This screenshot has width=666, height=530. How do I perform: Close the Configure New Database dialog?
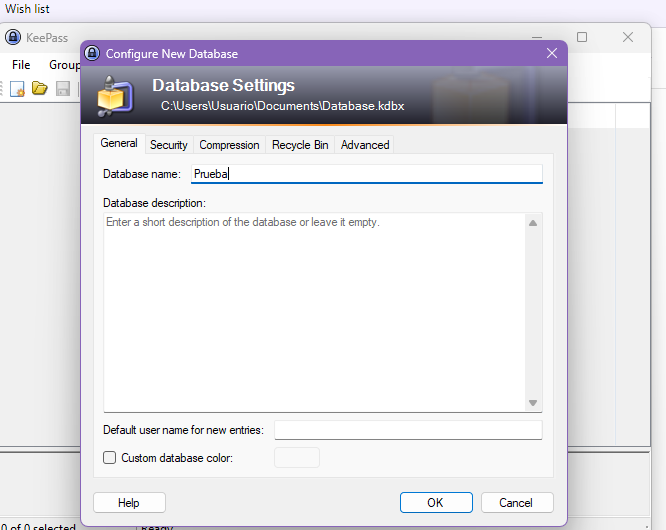click(552, 54)
